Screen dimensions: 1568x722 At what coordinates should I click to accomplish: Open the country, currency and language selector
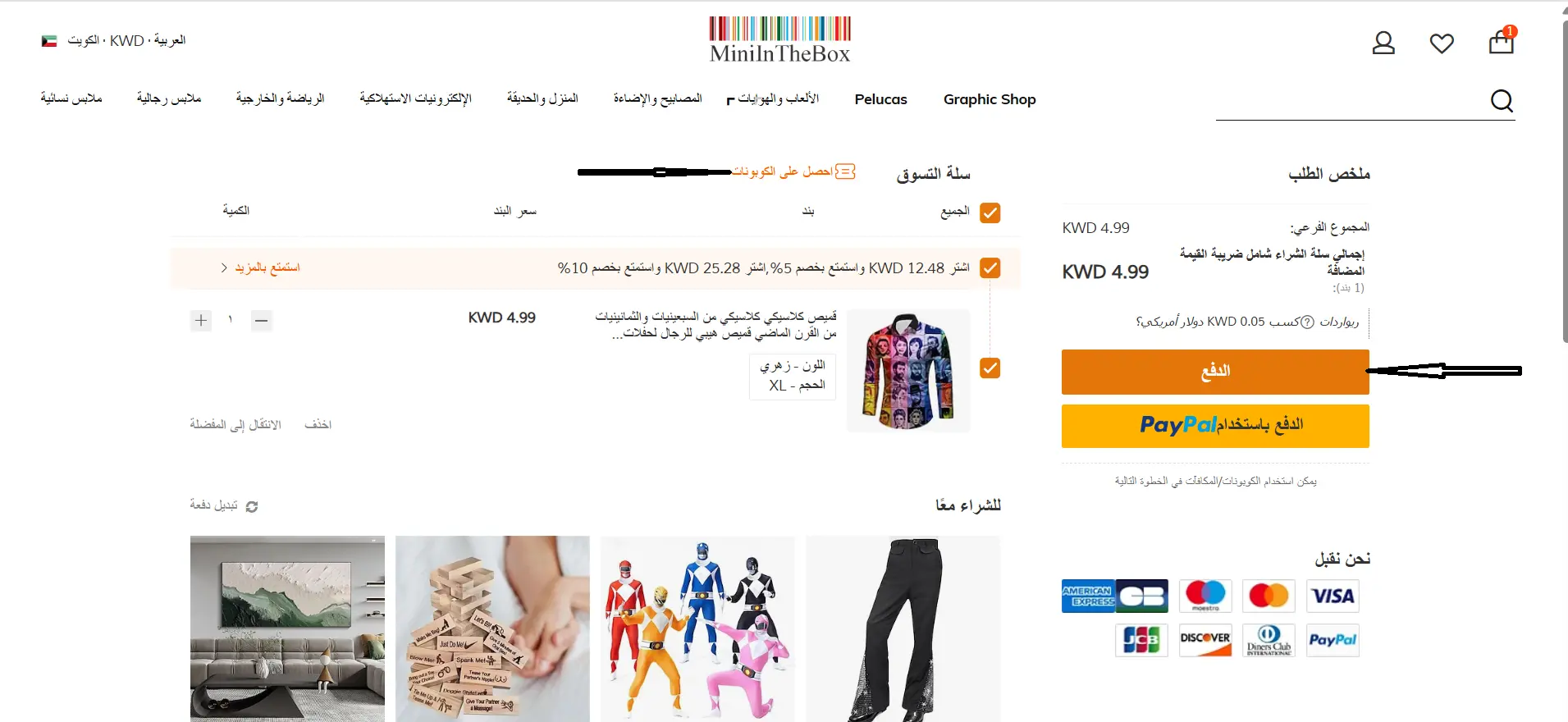pos(114,40)
